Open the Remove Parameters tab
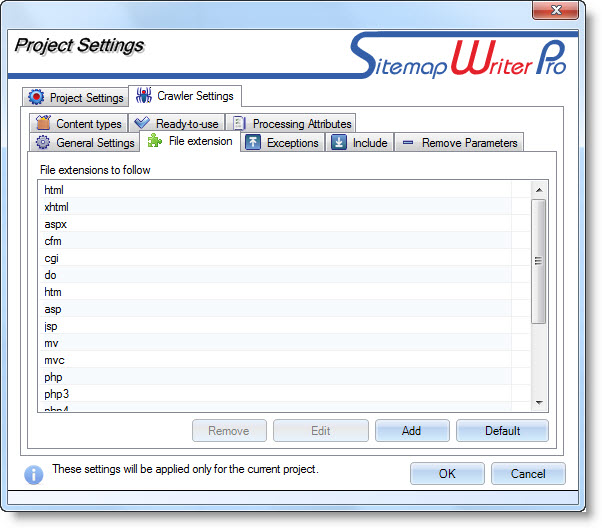This screenshot has height=528, width=602. pyautogui.click(x=459, y=142)
